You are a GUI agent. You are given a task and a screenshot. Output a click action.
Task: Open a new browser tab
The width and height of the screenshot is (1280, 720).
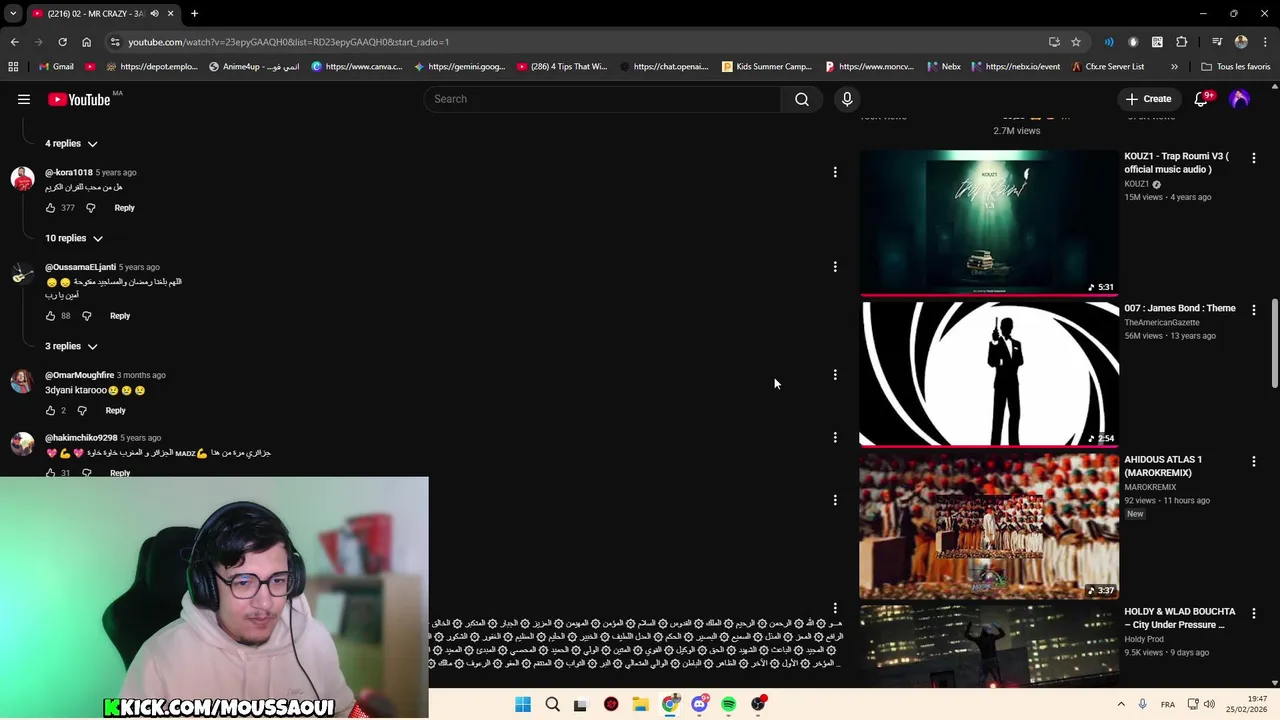click(194, 13)
